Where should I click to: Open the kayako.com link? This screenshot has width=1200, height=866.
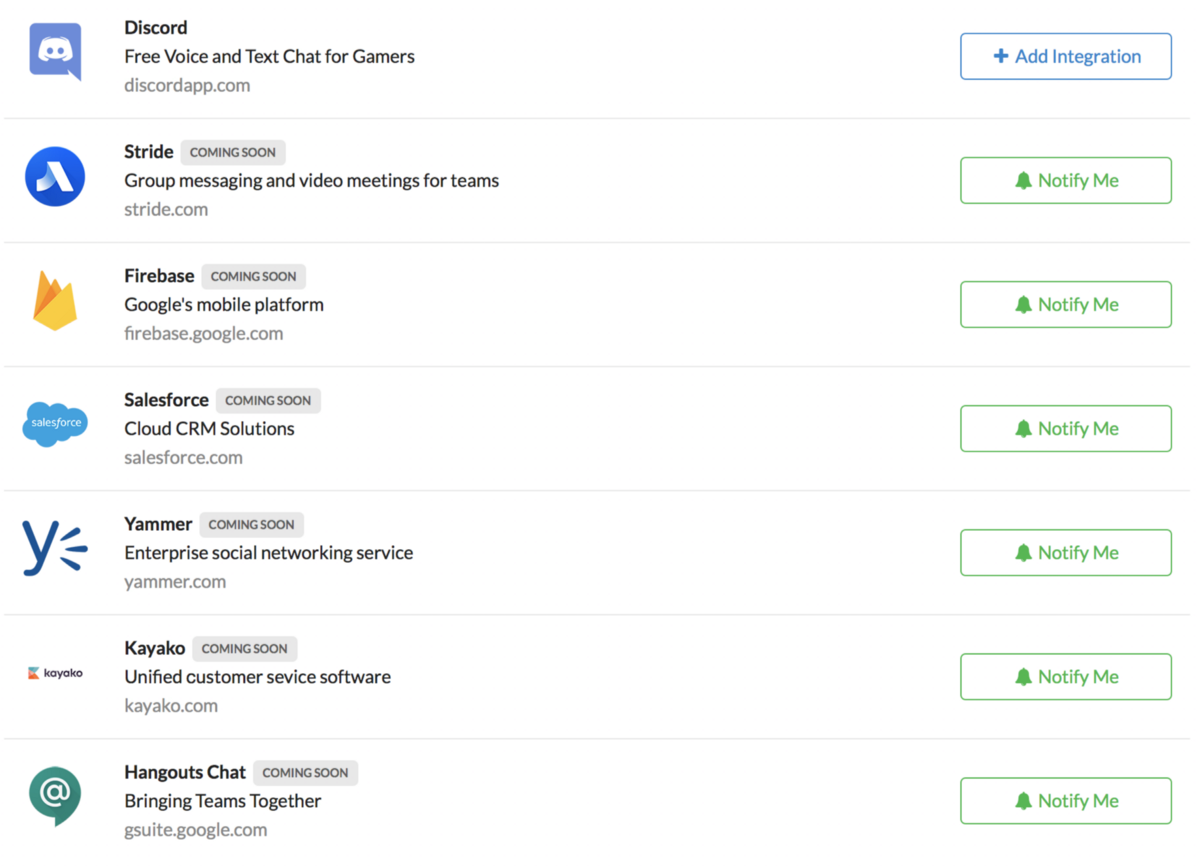(x=171, y=705)
